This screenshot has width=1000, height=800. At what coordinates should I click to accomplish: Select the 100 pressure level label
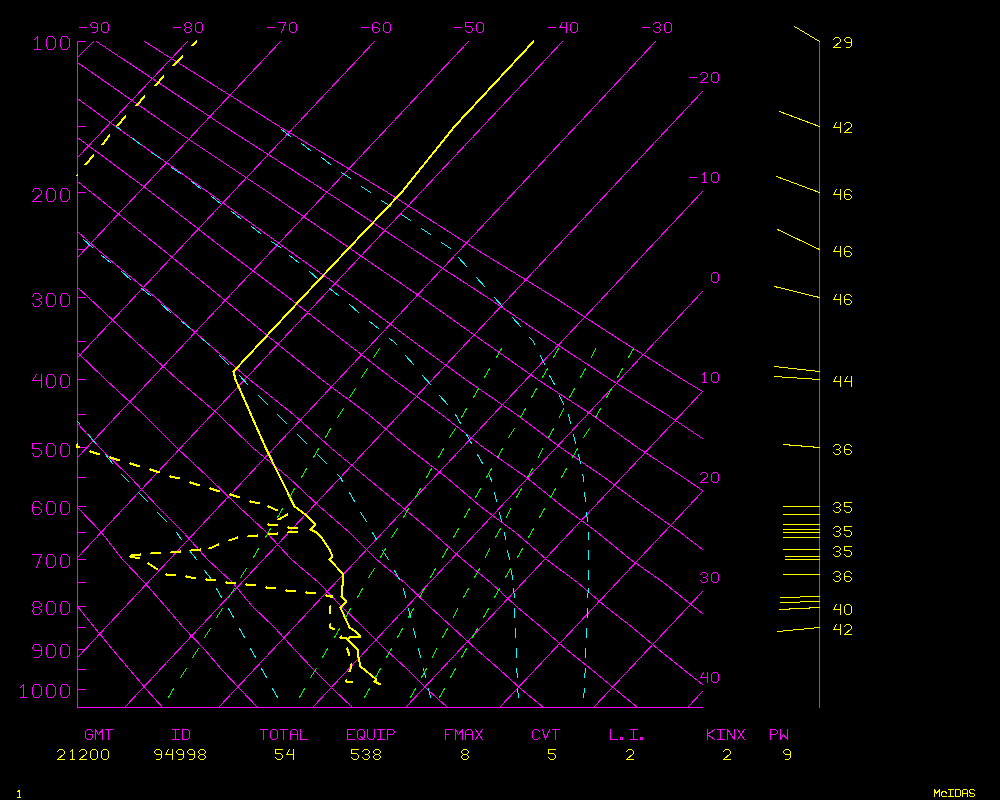49,43
